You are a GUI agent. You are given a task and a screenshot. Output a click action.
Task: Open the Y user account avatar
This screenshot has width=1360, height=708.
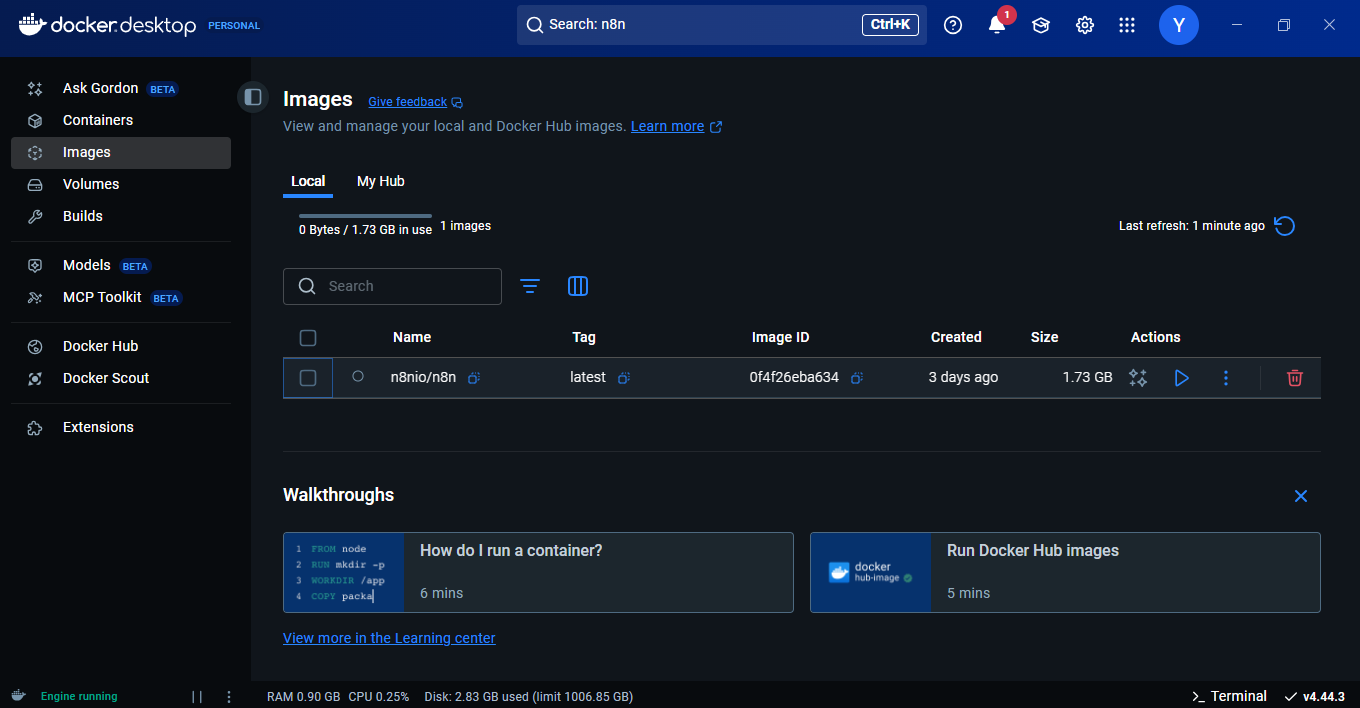[x=1179, y=25]
